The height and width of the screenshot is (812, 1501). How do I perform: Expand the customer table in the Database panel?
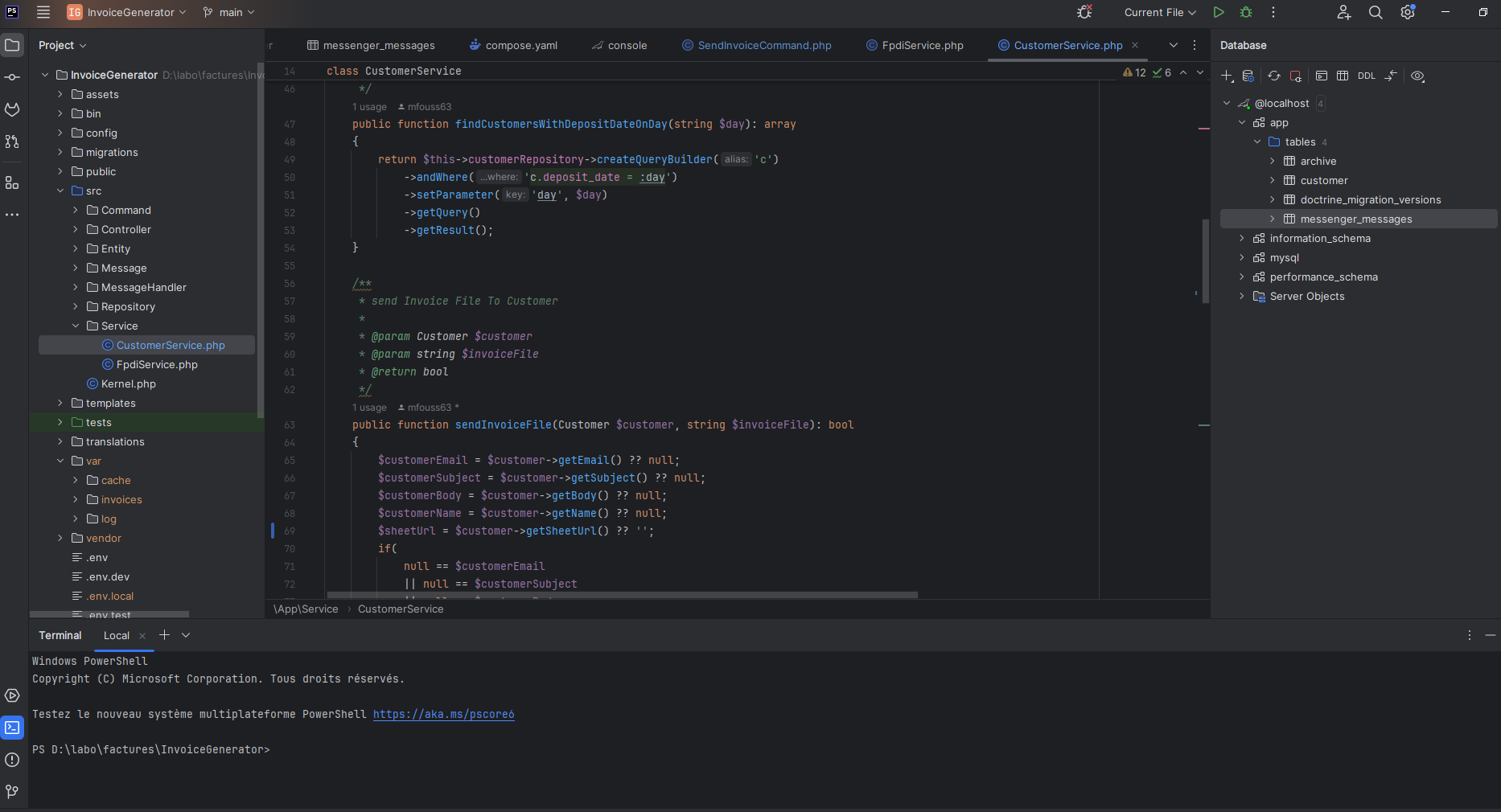[x=1272, y=180]
